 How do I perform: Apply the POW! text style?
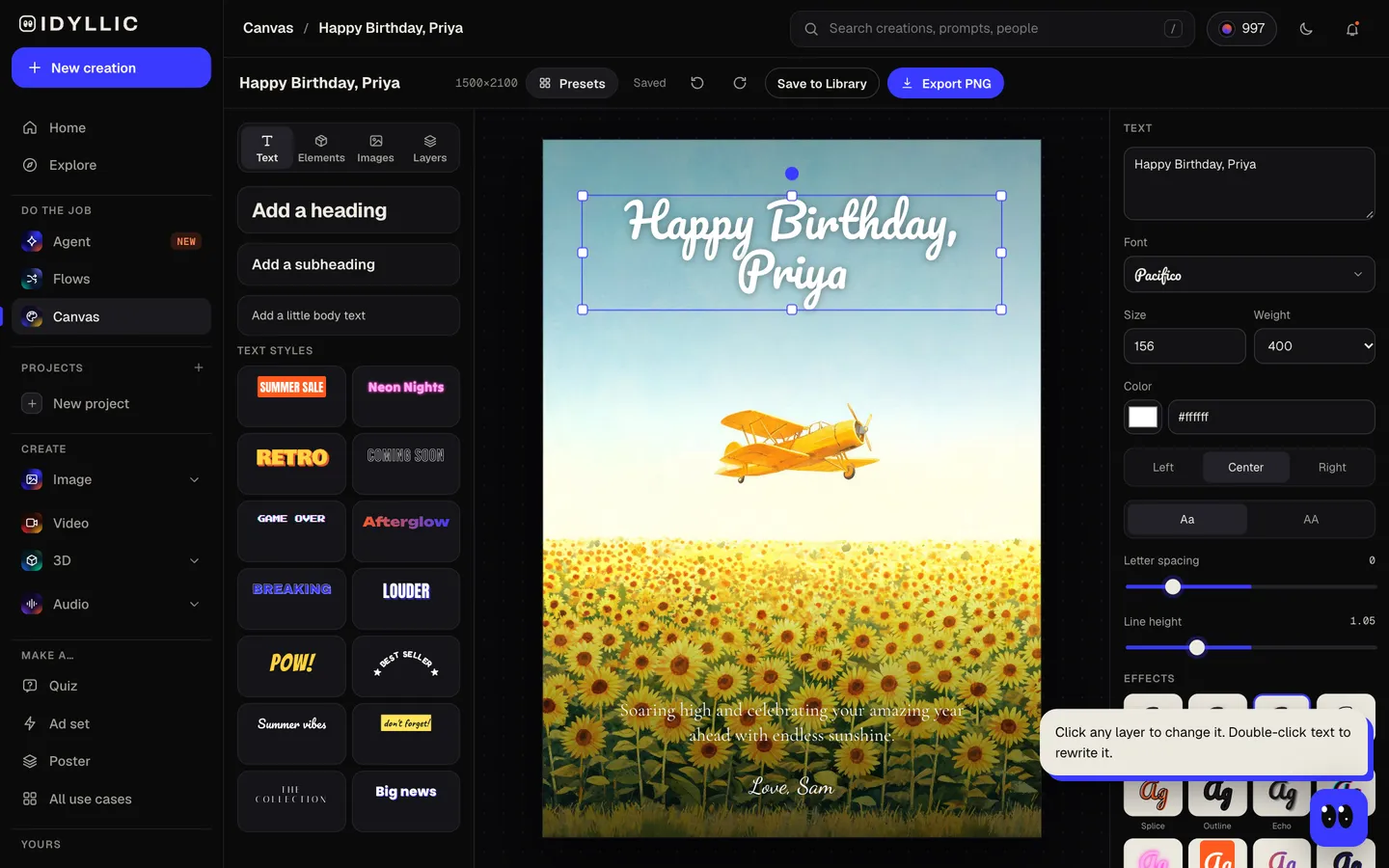click(291, 666)
